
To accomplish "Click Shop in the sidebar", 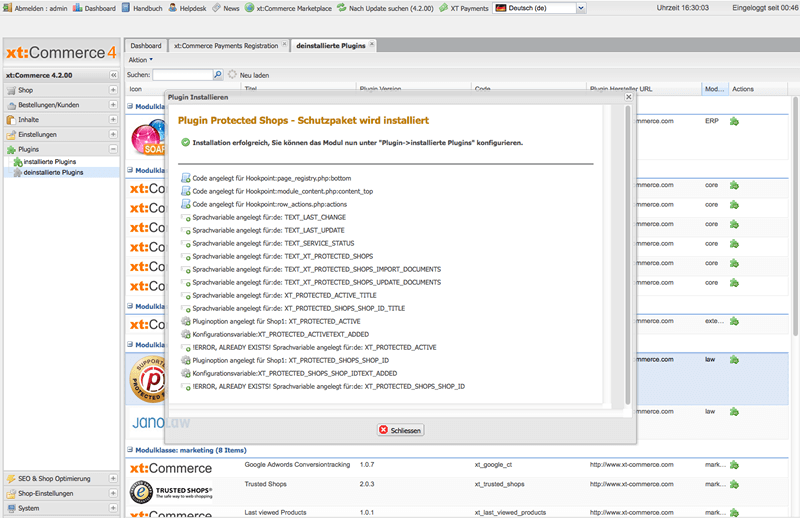I will tap(26, 90).
